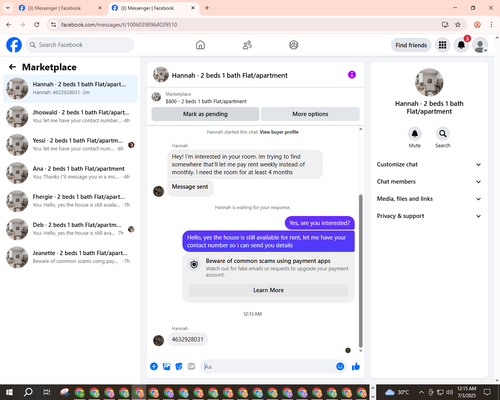Screen dimensions: 500x400
Task: Click the back arrow beside Marketplace
Action: (x=12, y=67)
